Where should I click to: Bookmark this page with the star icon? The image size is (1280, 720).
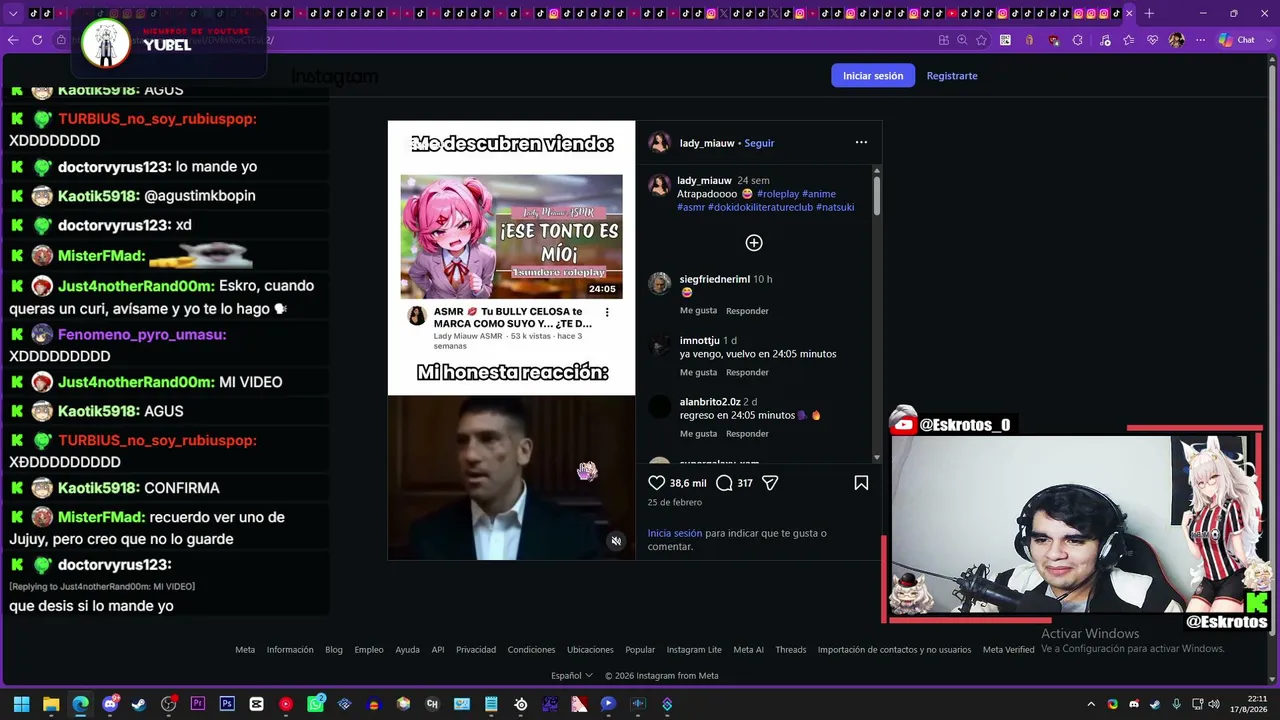tap(981, 40)
